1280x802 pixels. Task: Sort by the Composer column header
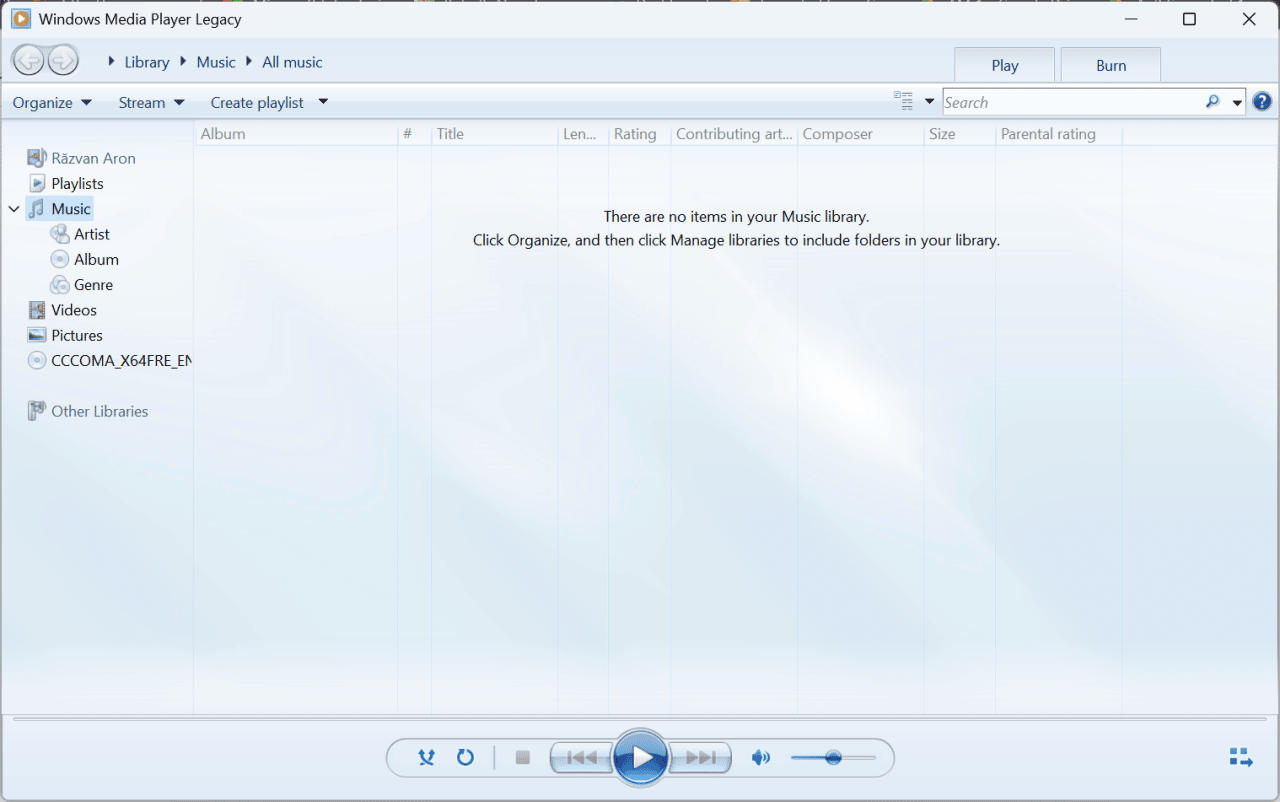[x=860, y=134]
